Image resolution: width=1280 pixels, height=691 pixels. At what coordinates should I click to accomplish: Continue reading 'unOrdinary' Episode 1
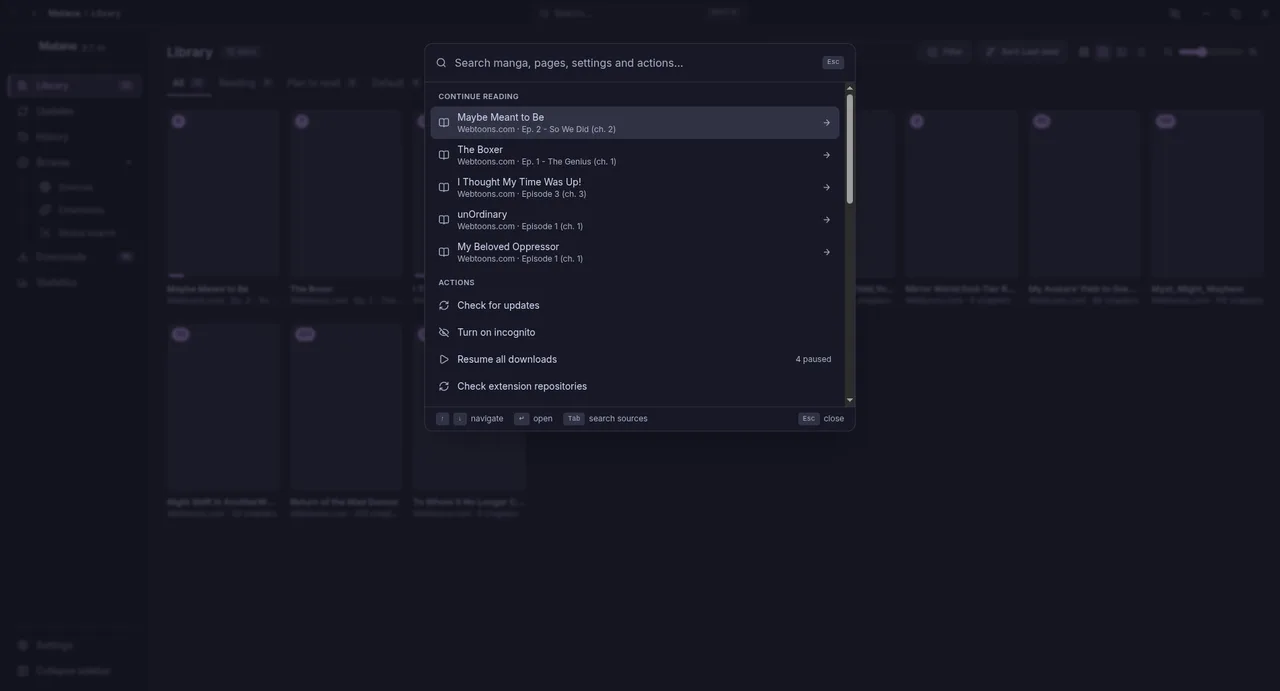(x=635, y=220)
